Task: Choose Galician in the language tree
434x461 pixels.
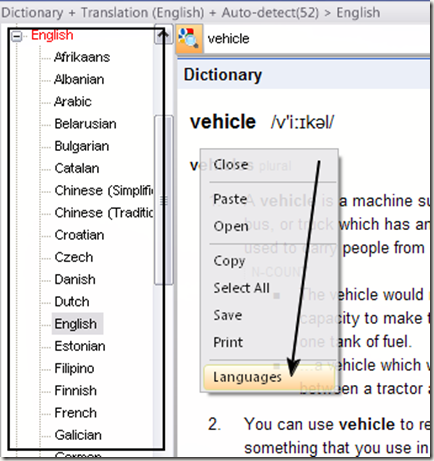Action: tap(78, 435)
